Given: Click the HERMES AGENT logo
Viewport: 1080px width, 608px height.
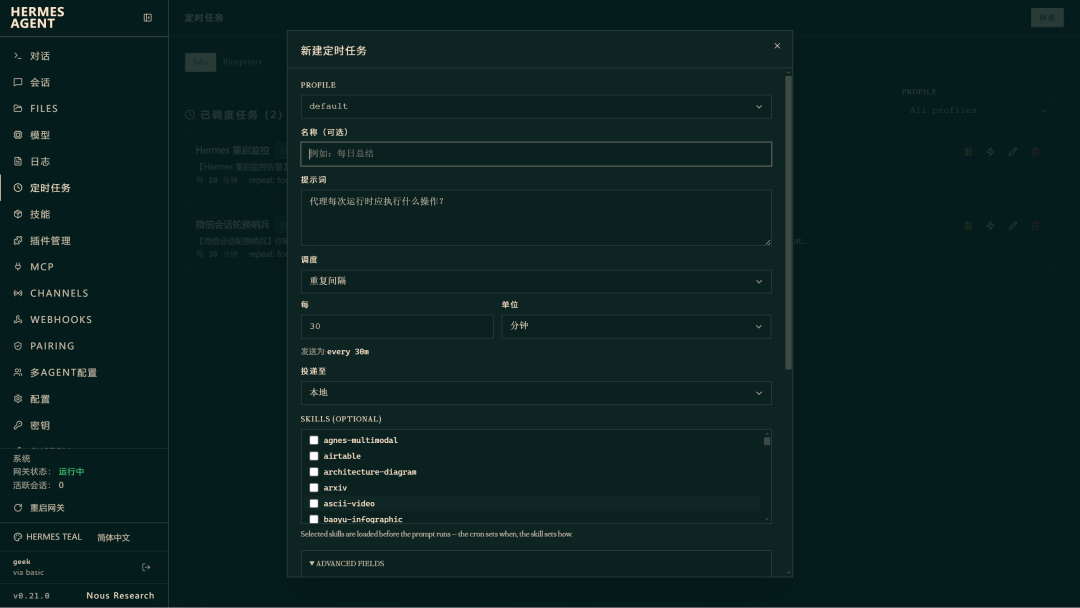Looking at the screenshot, I should (x=37, y=18).
